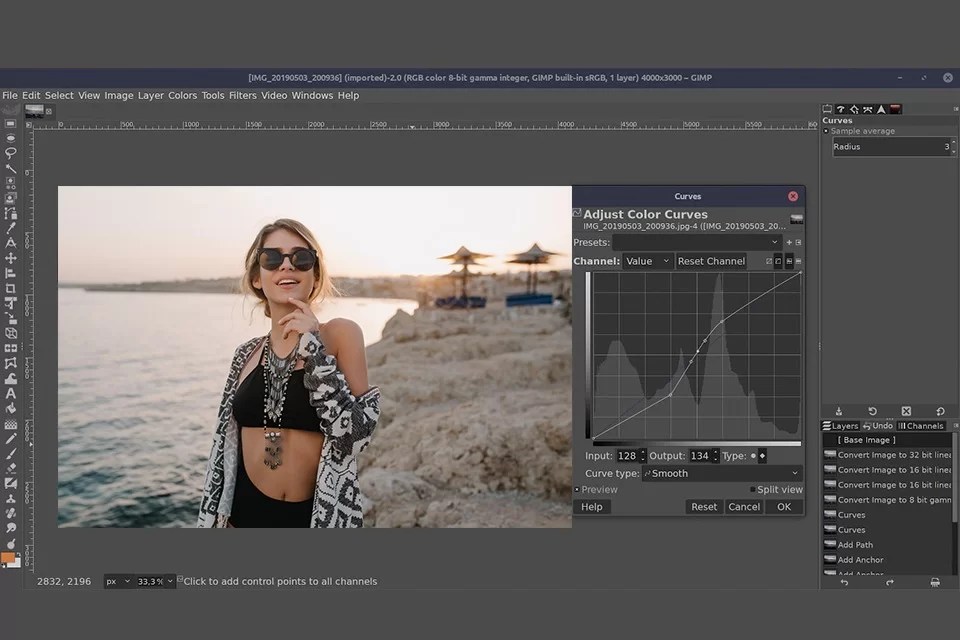Expand the Curve type Smooth dropdown

pos(720,473)
